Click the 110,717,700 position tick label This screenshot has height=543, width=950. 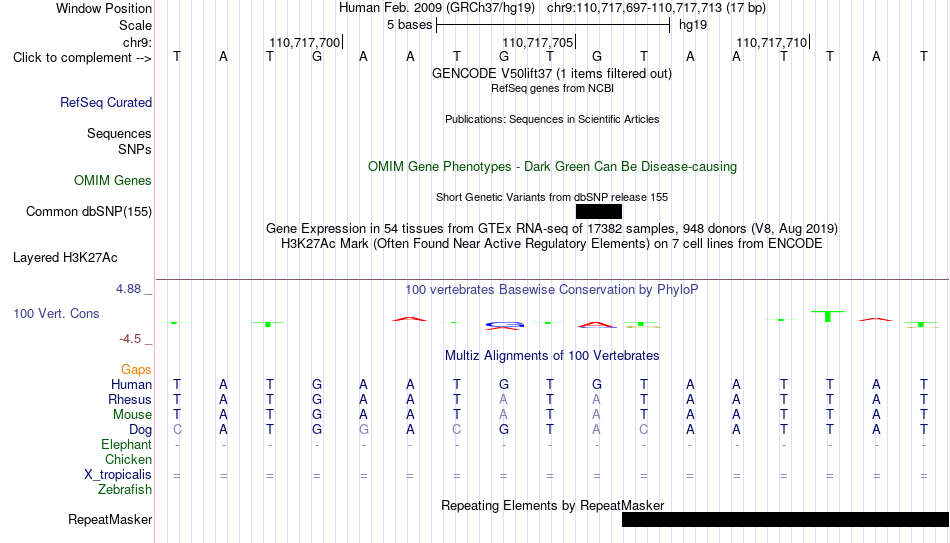[304, 42]
